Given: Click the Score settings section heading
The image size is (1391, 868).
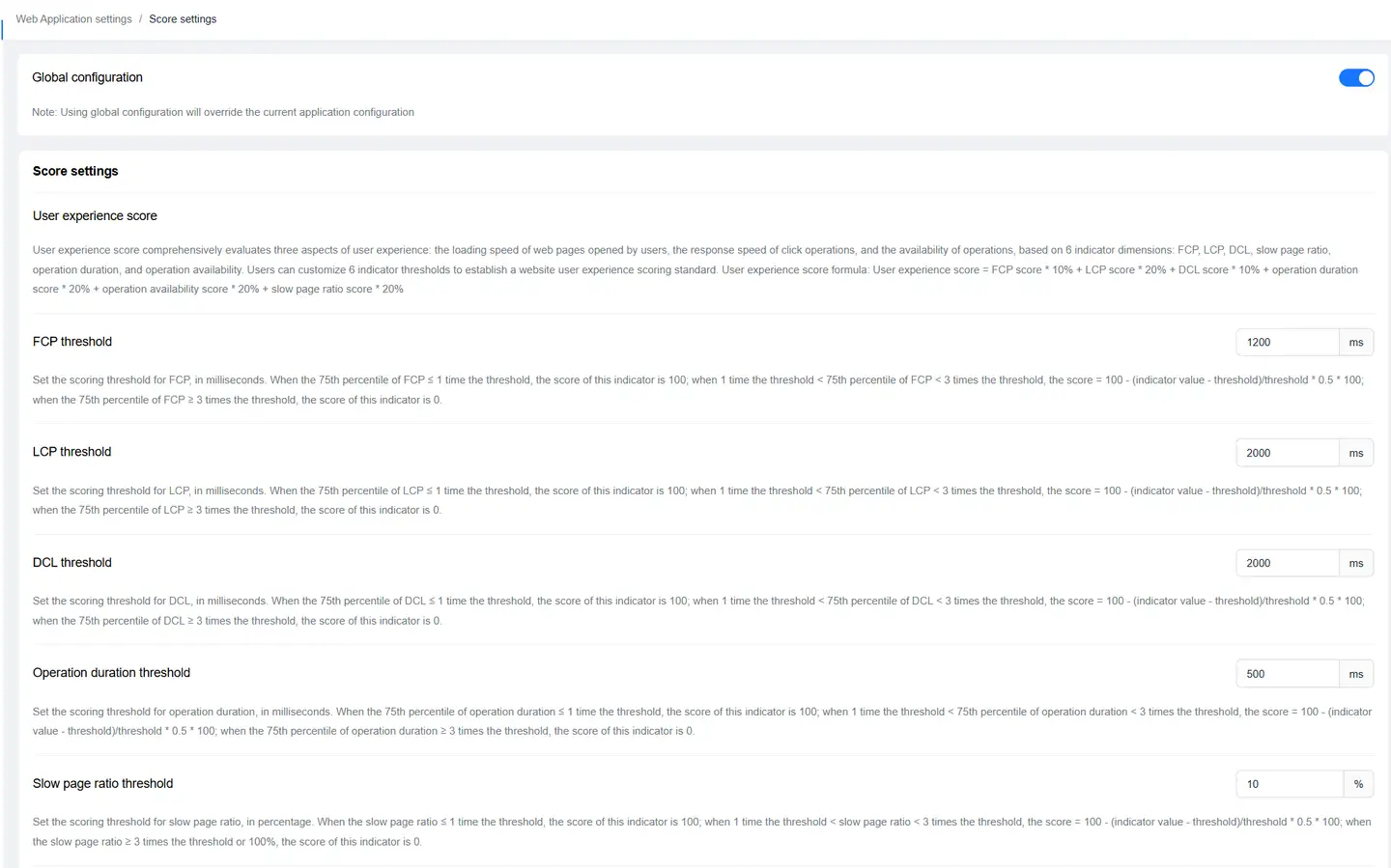Looking at the screenshot, I should pos(75,171).
